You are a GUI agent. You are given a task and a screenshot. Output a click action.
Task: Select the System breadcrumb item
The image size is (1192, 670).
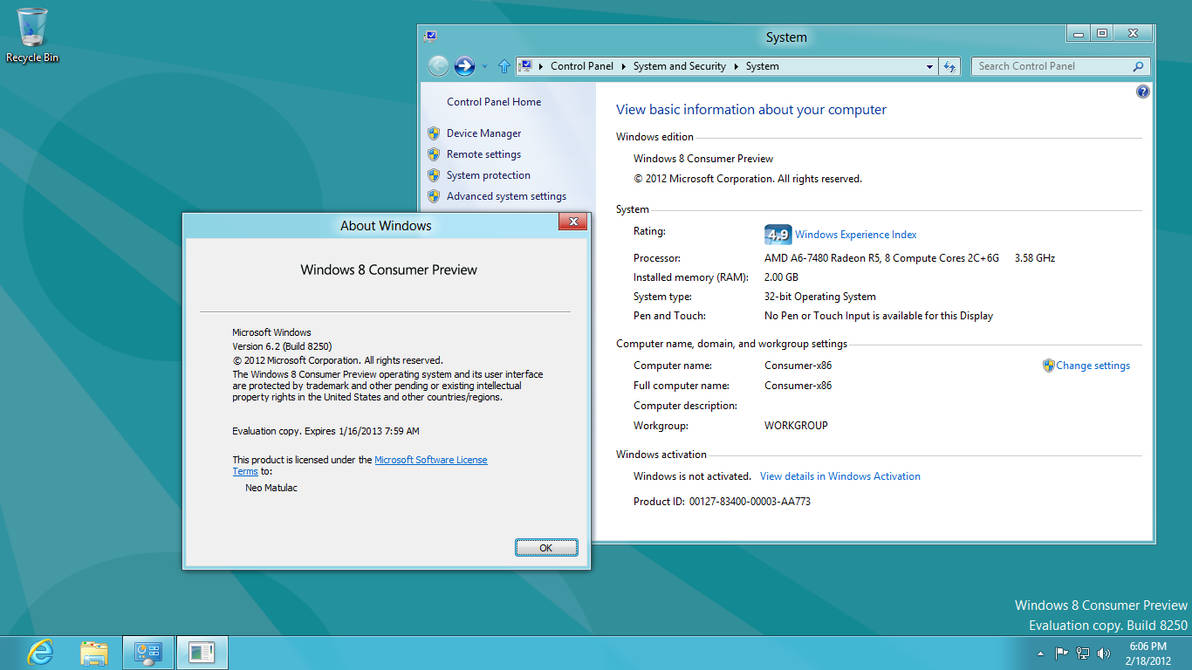pyautogui.click(x=762, y=66)
